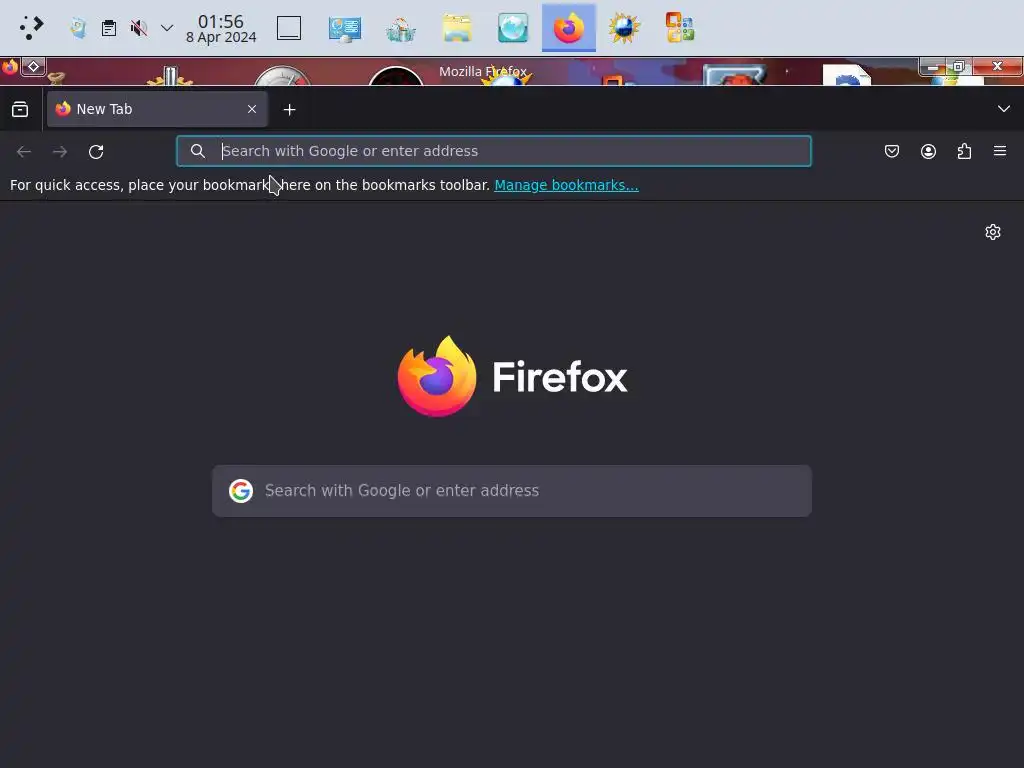Viewport: 1024px width, 768px height.
Task: Expand the list all tabs dropdown
Action: point(1004,108)
